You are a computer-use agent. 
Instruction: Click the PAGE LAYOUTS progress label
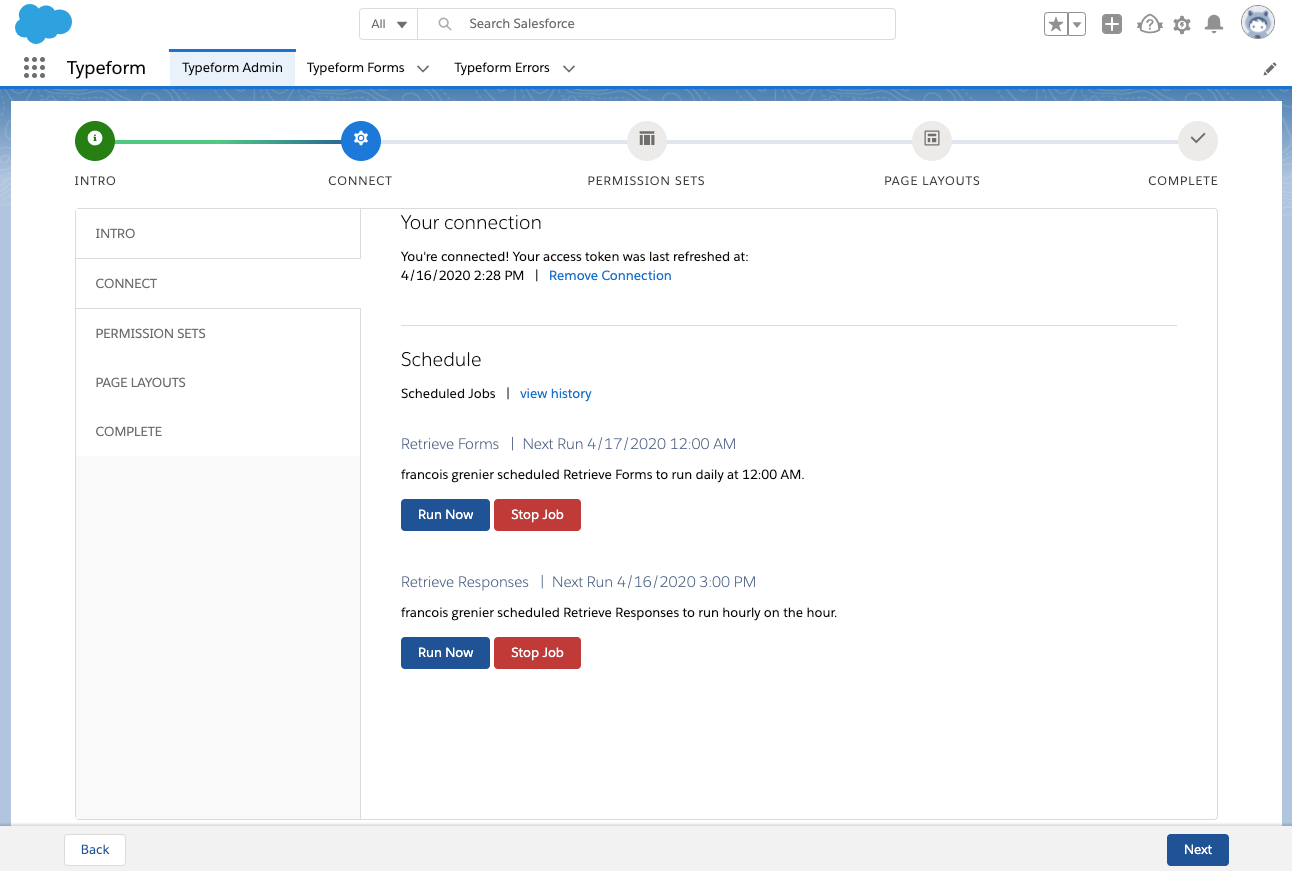[932, 181]
